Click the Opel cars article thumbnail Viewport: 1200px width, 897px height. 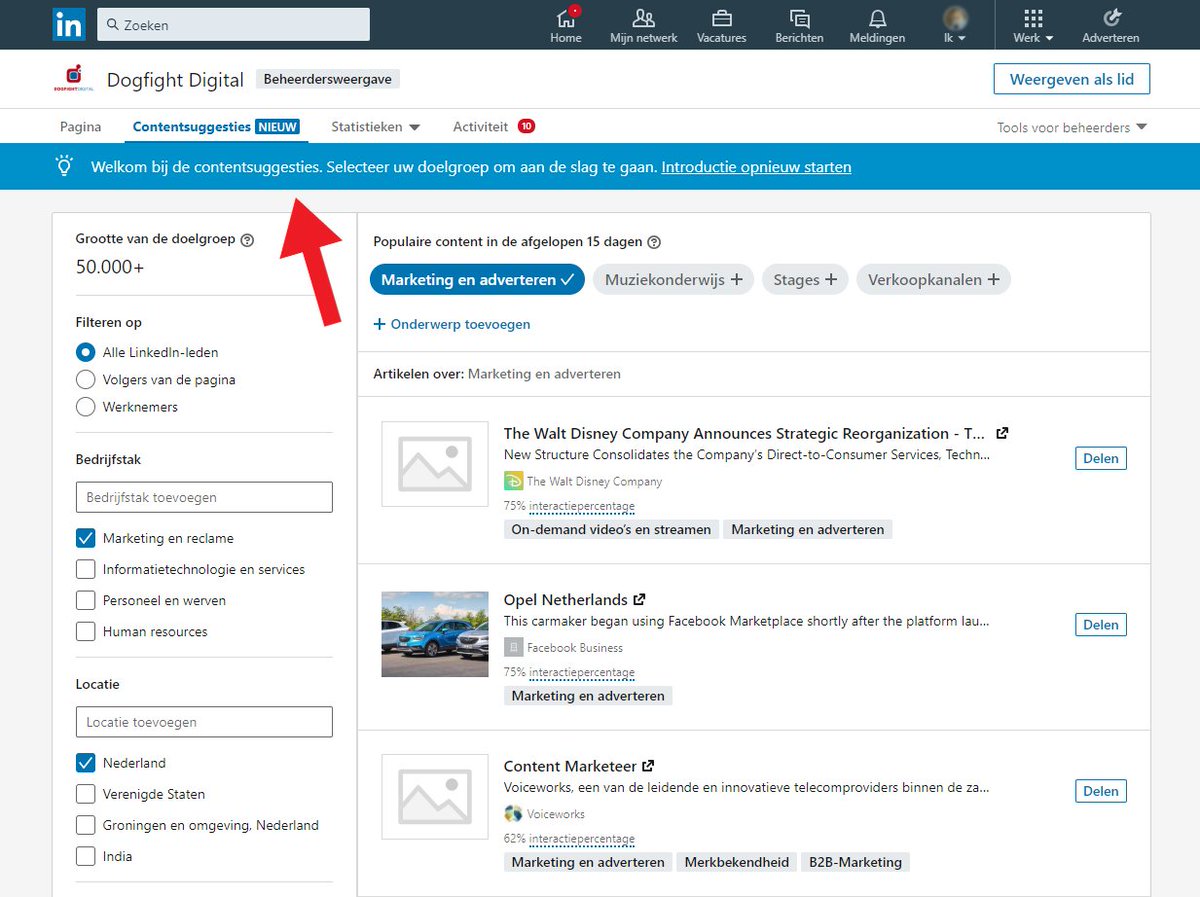435,634
